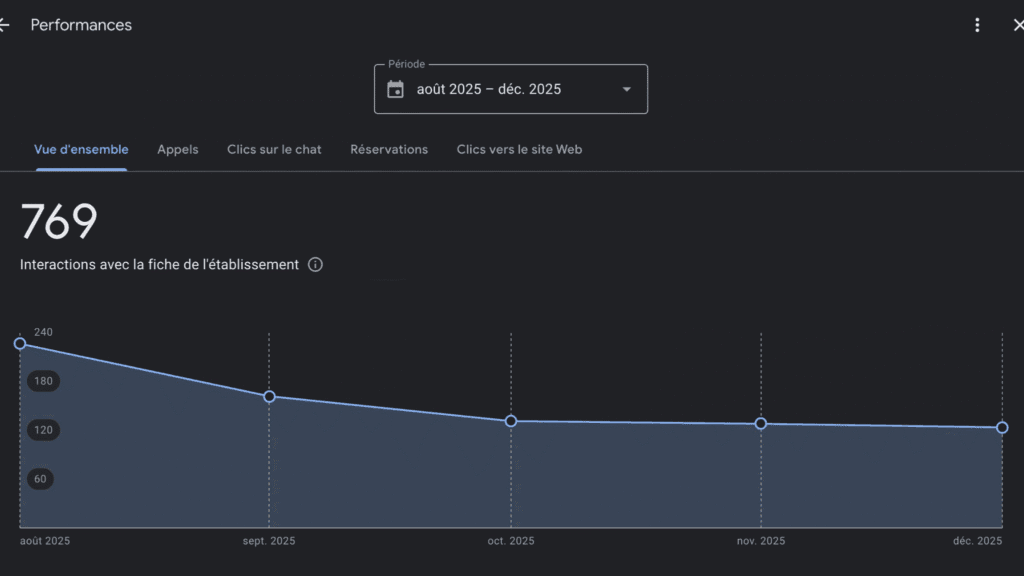Click the 769 total interactions number
This screenshot has width=1024, height=576.
click(59, 222)
